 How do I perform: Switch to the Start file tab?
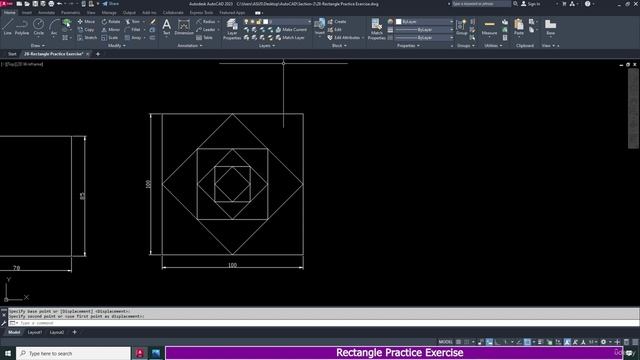coord(12,54)
